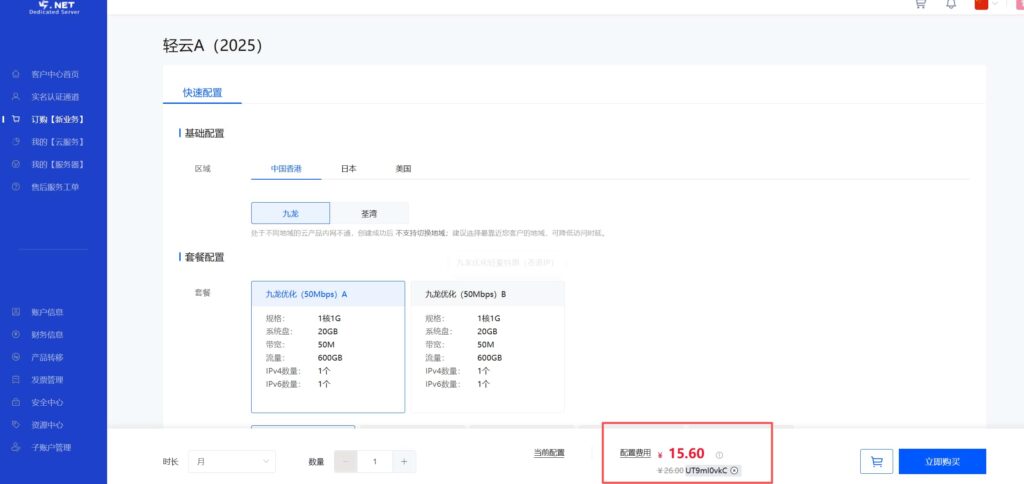Go to 实名认证通道 in the sidebar
Screen dimensions: 1024x484
(x=54, y=97)
